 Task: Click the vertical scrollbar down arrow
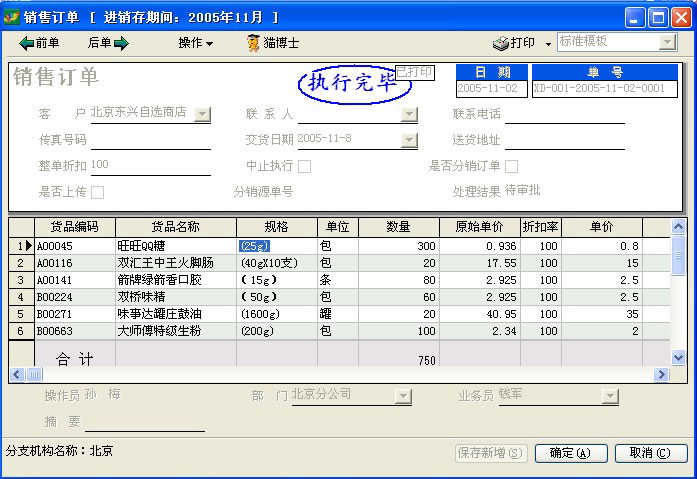click(678, 357)
